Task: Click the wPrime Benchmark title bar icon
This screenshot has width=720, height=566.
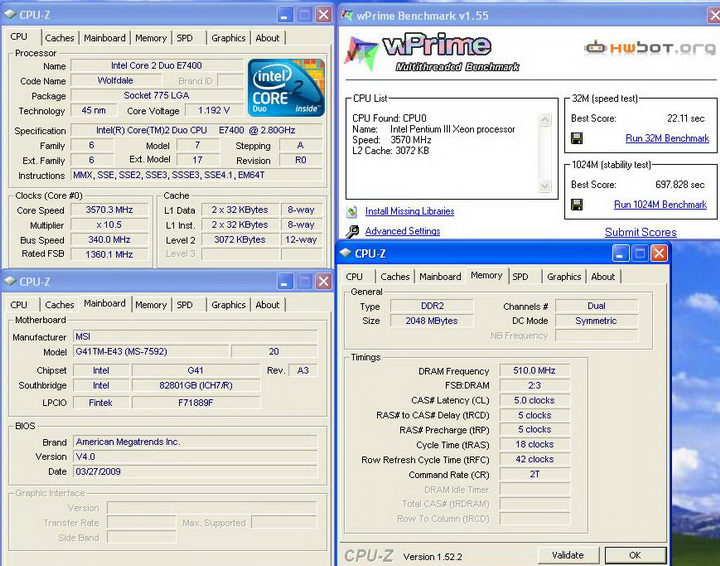Action: (347, 15)
